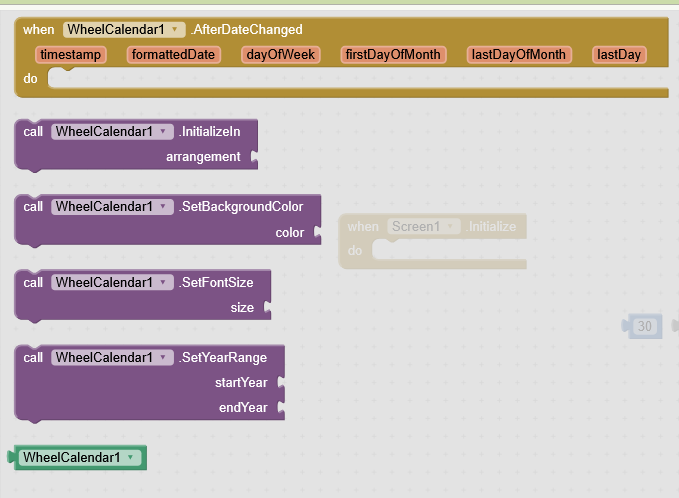The image size is (679, 498).
Task: Click the endYear input socket label
Action: [x=241, y=408]
